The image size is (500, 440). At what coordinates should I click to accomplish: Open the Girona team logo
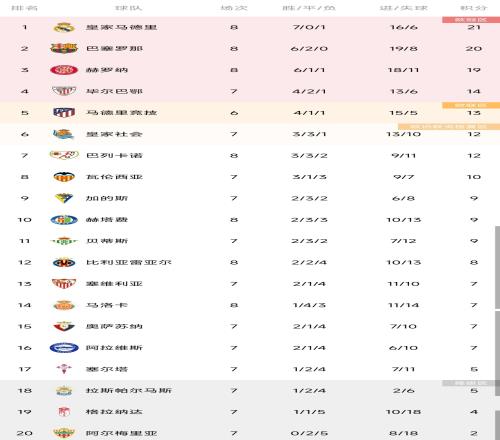64,70
